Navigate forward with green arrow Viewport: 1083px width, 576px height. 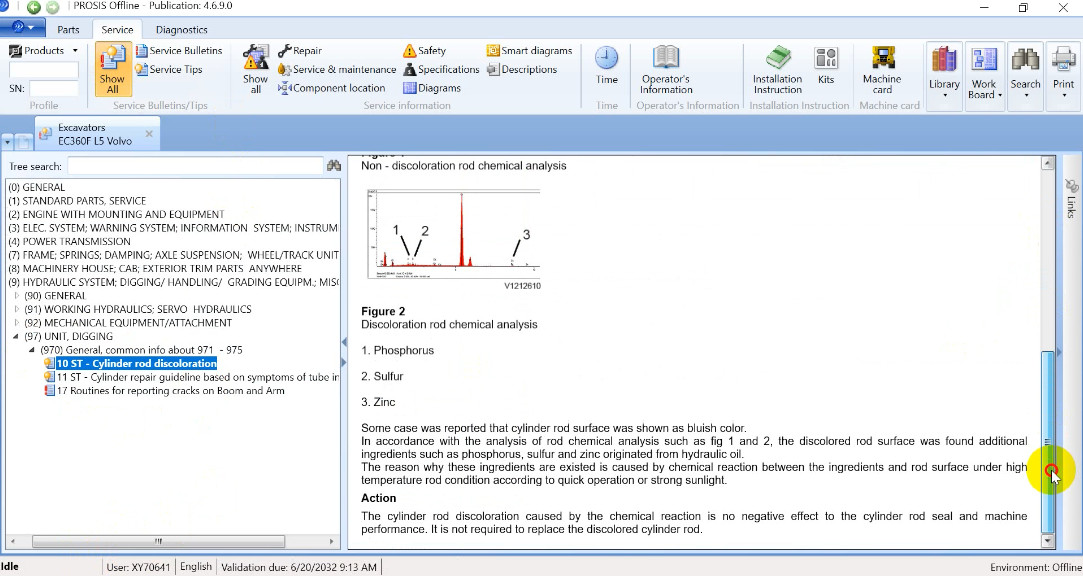(x=52, y=7)
